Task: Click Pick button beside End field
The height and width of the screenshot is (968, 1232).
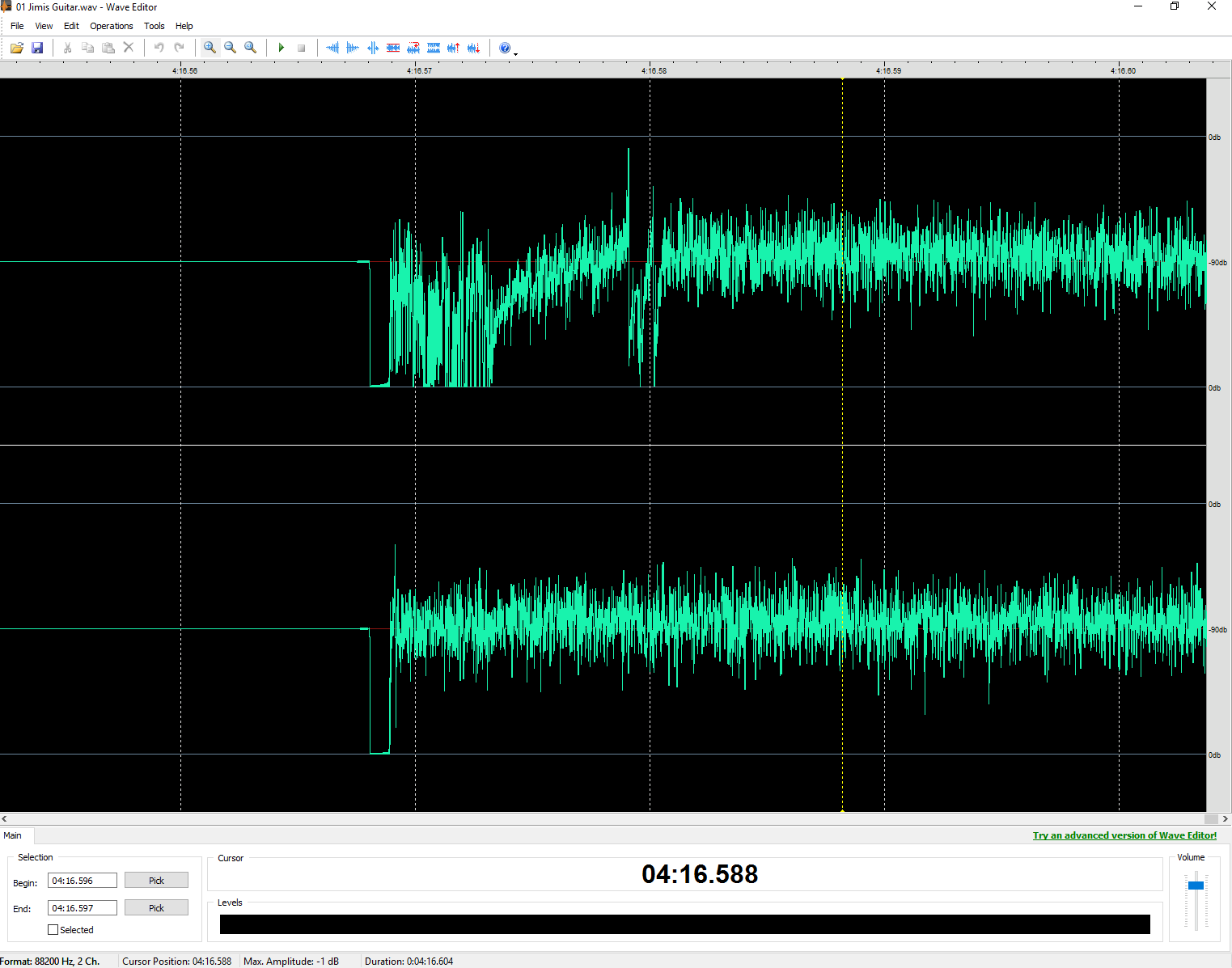Action: pos(156,908)
